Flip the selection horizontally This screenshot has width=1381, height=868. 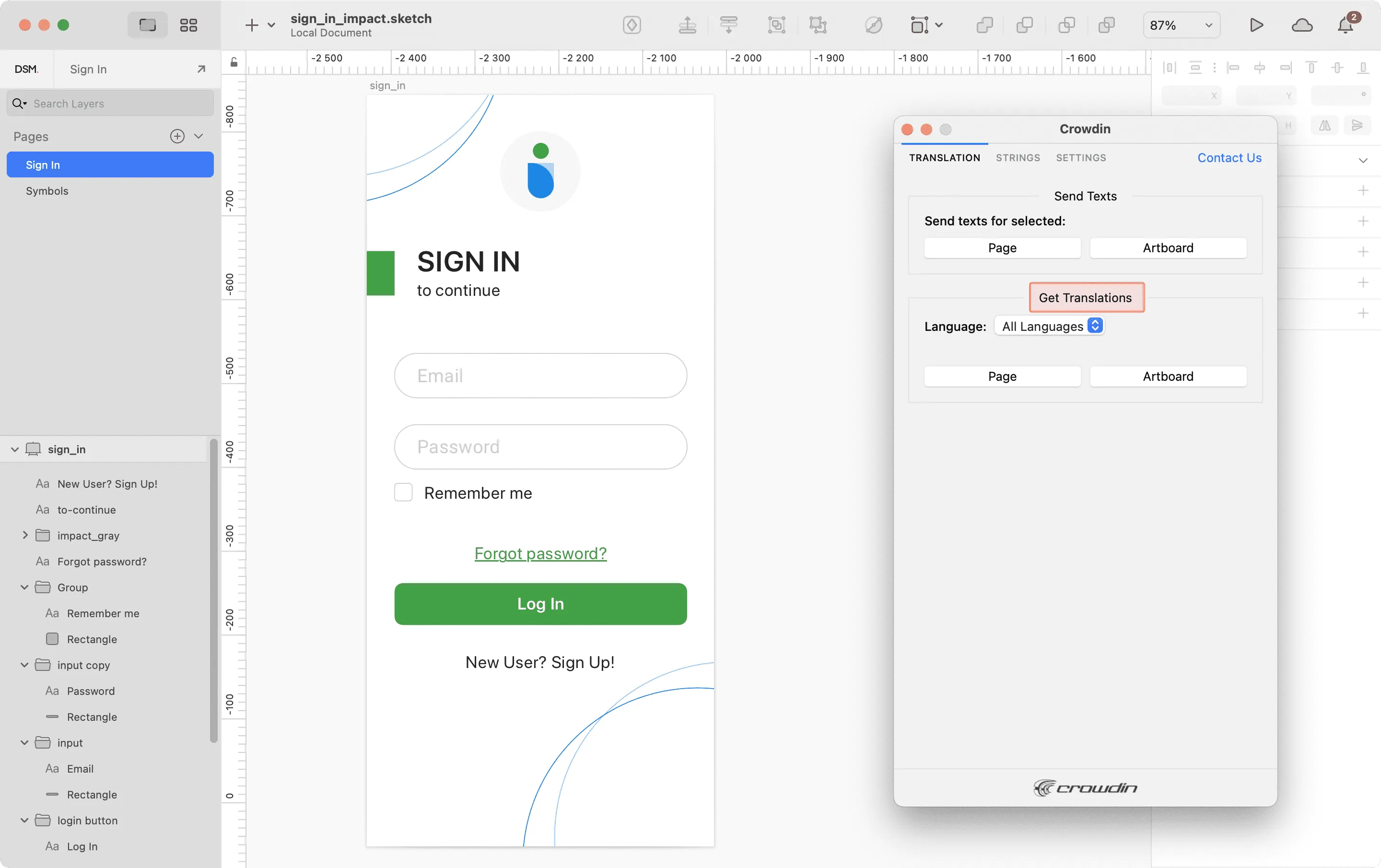(x=1324, y=126)
